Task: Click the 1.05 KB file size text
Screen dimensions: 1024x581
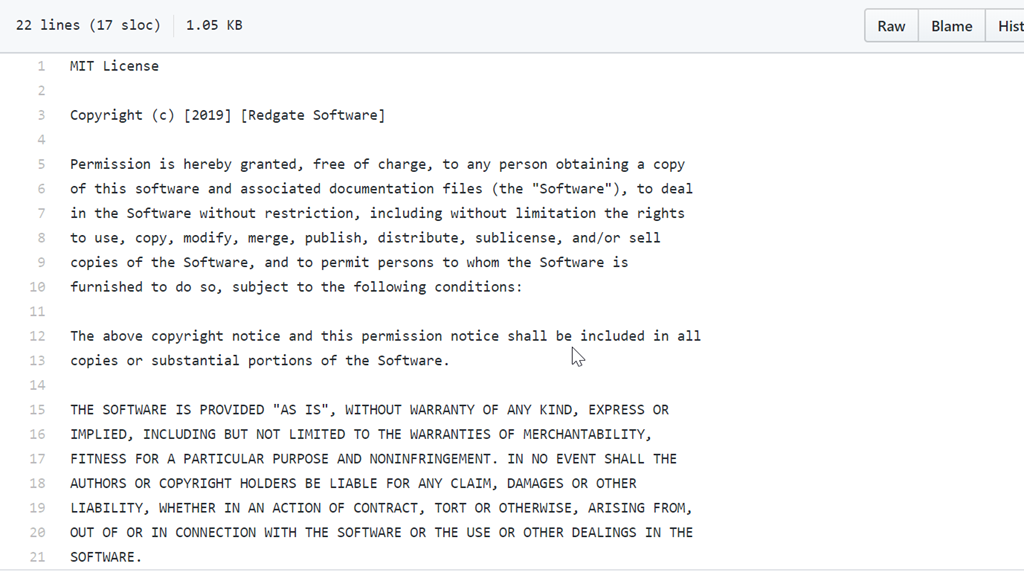Action: [214, 25]
